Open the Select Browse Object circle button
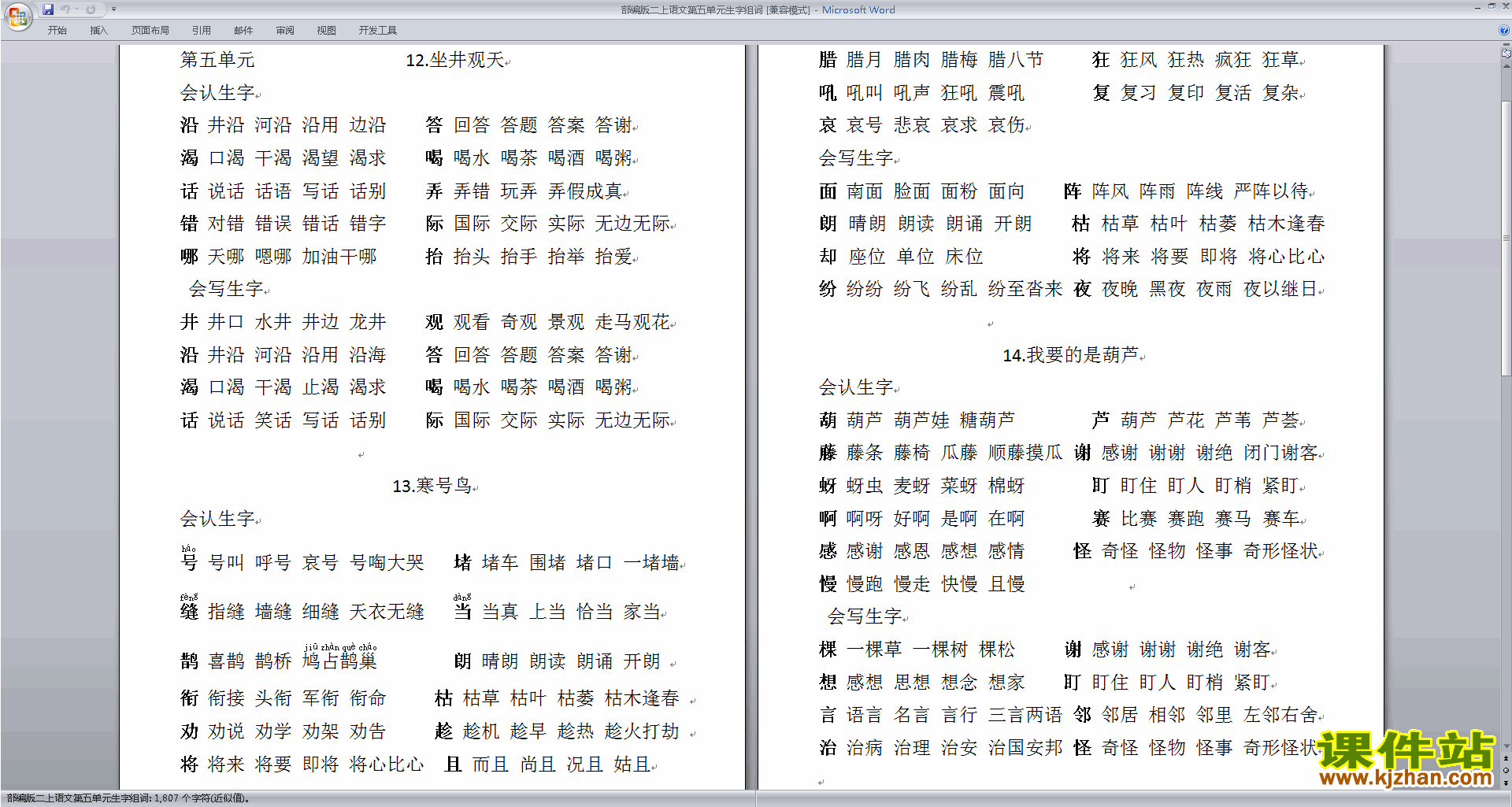 pyautogui.click(x=1506, y=770)
